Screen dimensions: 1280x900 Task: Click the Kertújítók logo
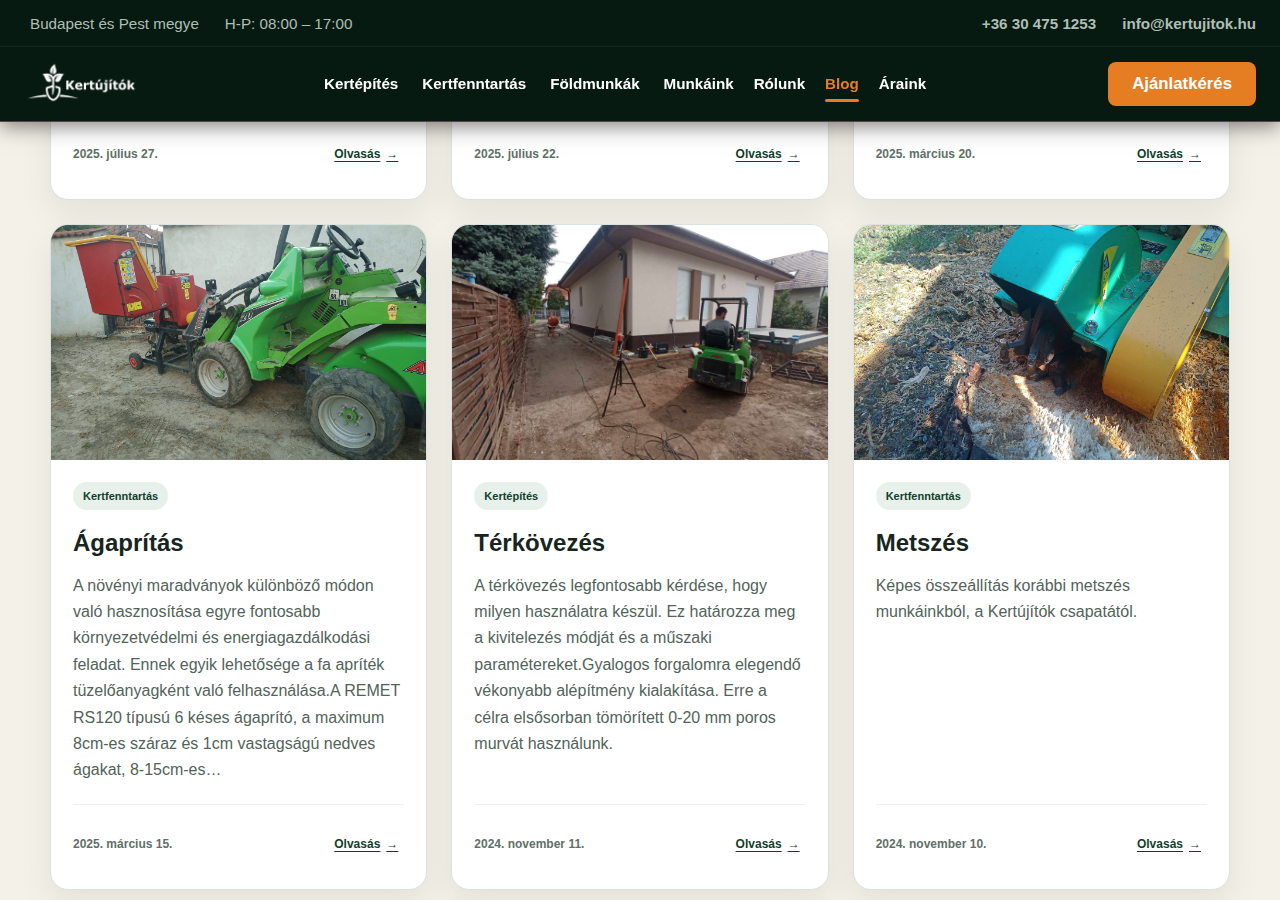(82, 84)
